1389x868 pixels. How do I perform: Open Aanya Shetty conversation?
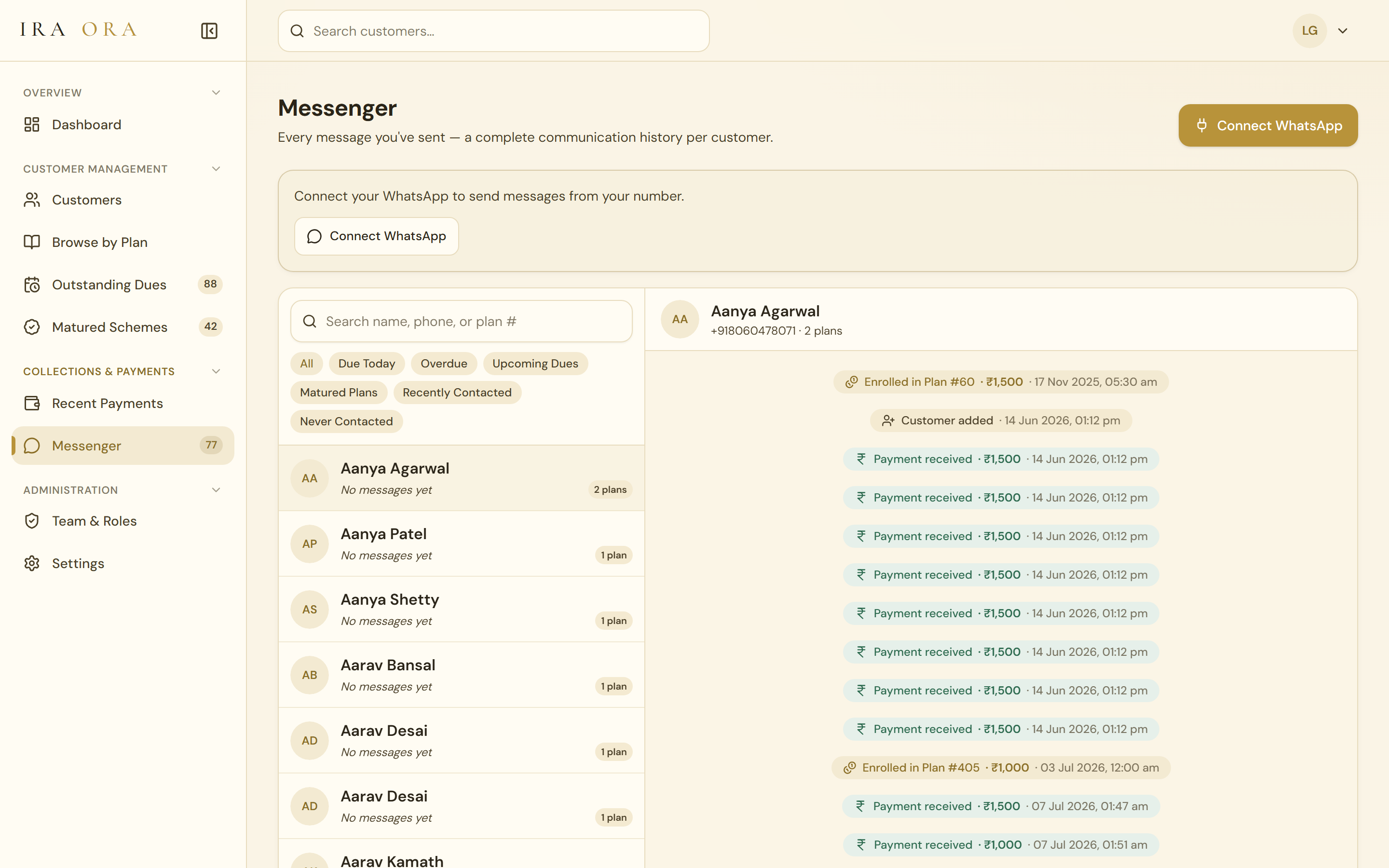tap(462, 609)
